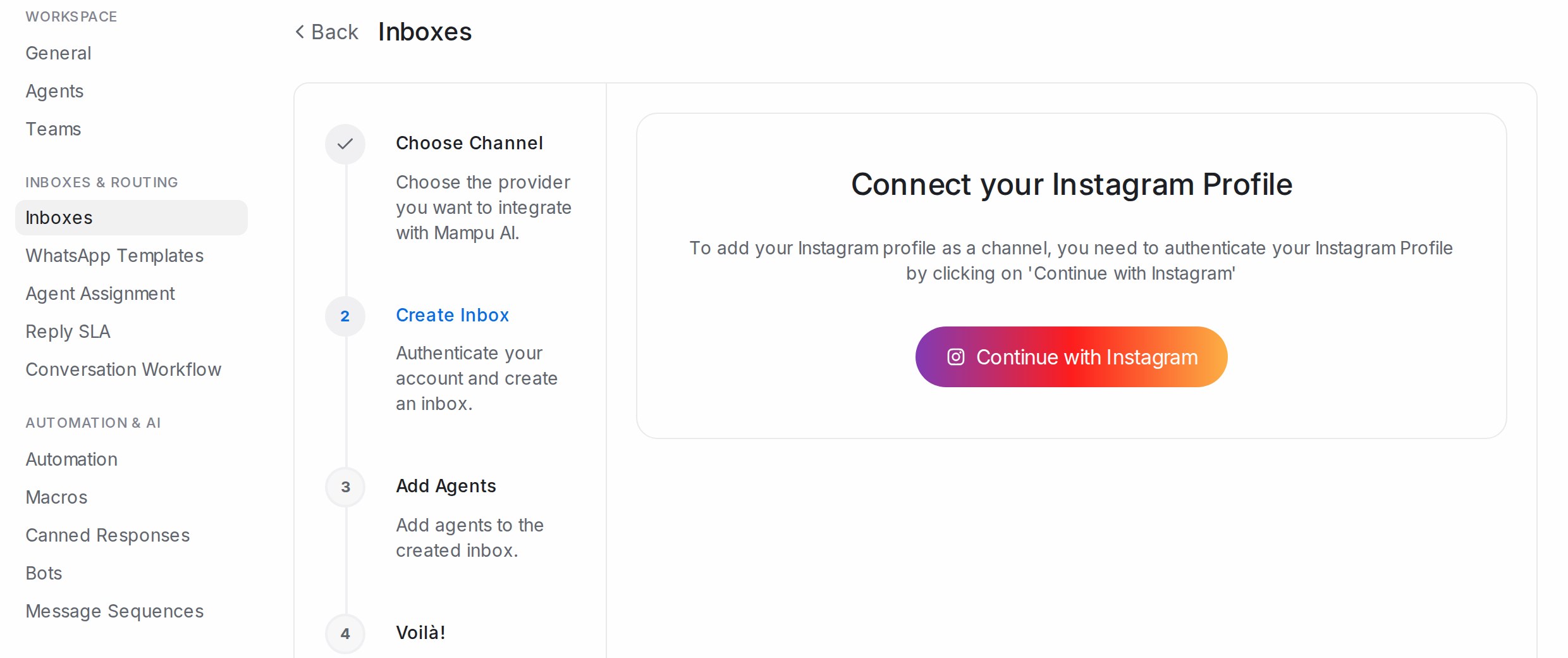Click the WORKSPACE section label
1568x658 pixels.
[71, 17]
